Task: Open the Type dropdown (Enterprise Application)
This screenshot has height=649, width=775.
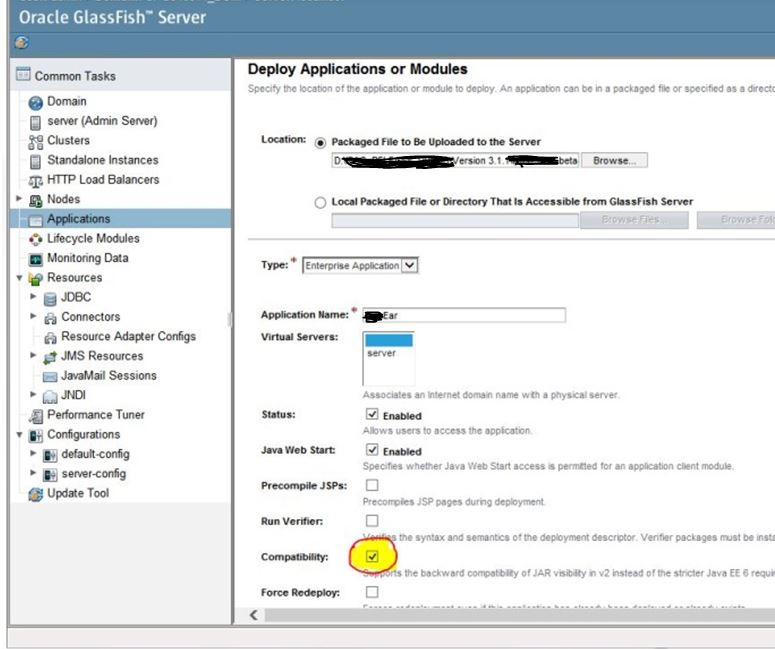Action: pos(360,265)
